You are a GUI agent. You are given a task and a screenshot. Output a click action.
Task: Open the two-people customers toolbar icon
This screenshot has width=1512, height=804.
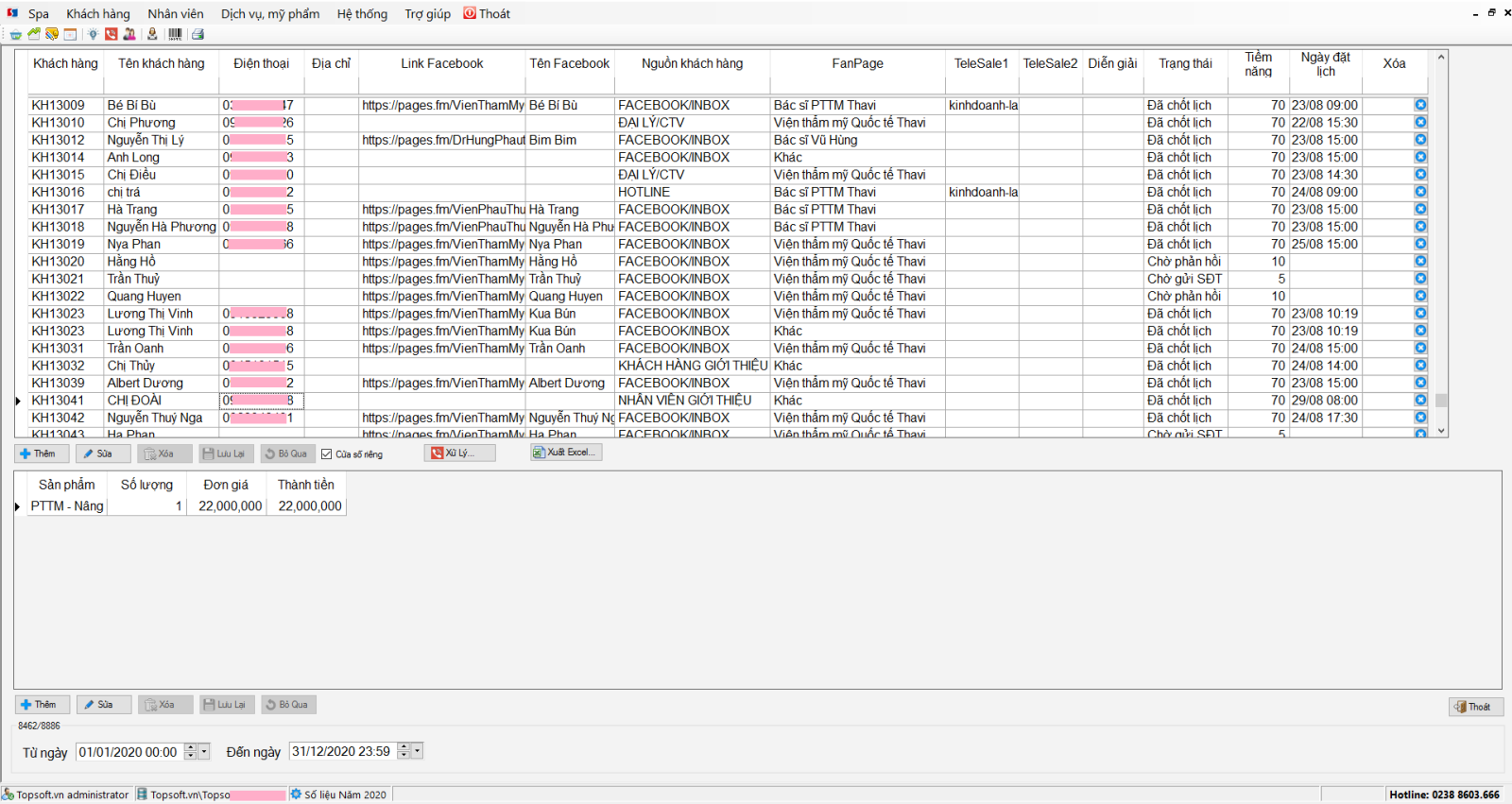coord(129,34)
